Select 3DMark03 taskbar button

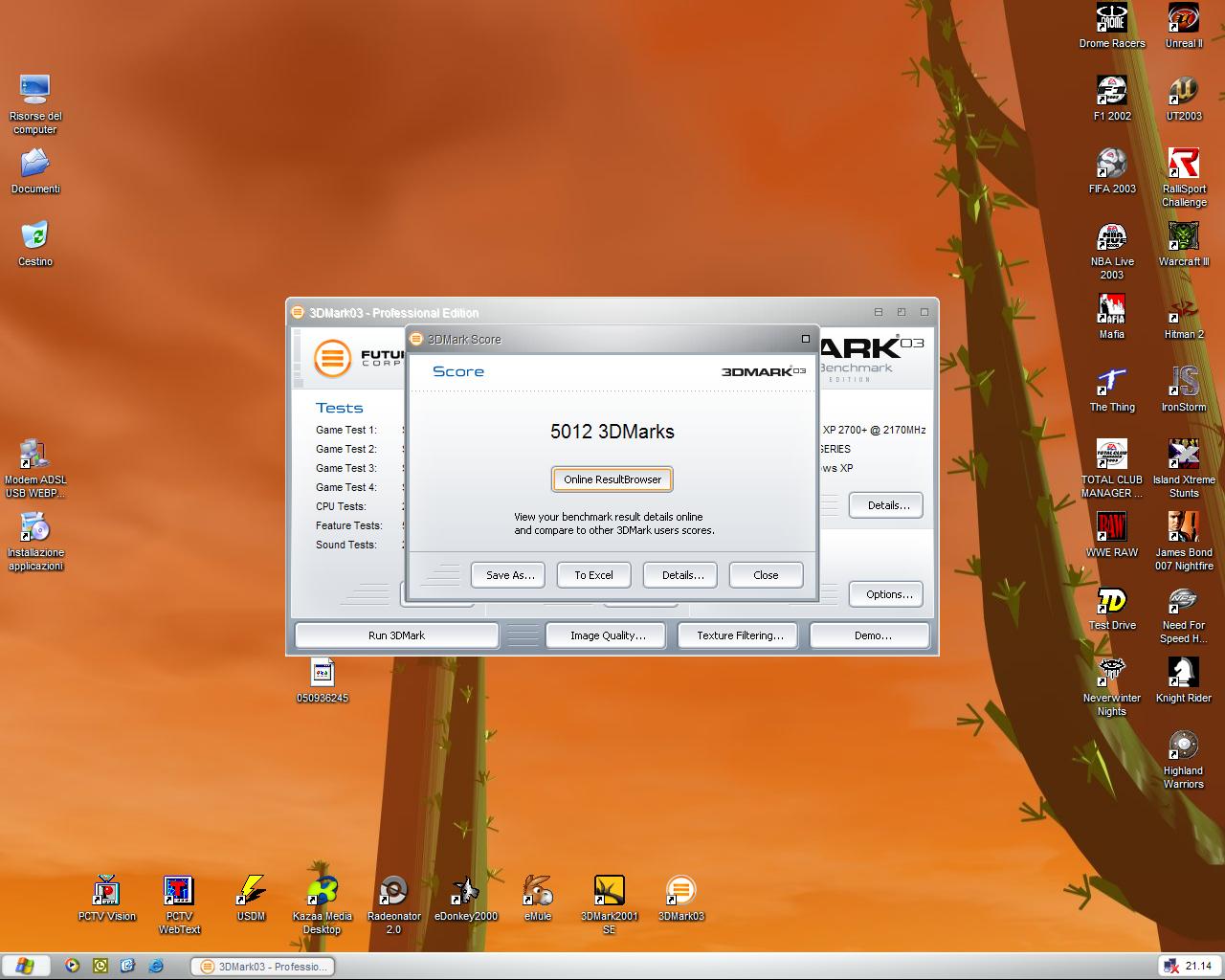pos(263,967)
